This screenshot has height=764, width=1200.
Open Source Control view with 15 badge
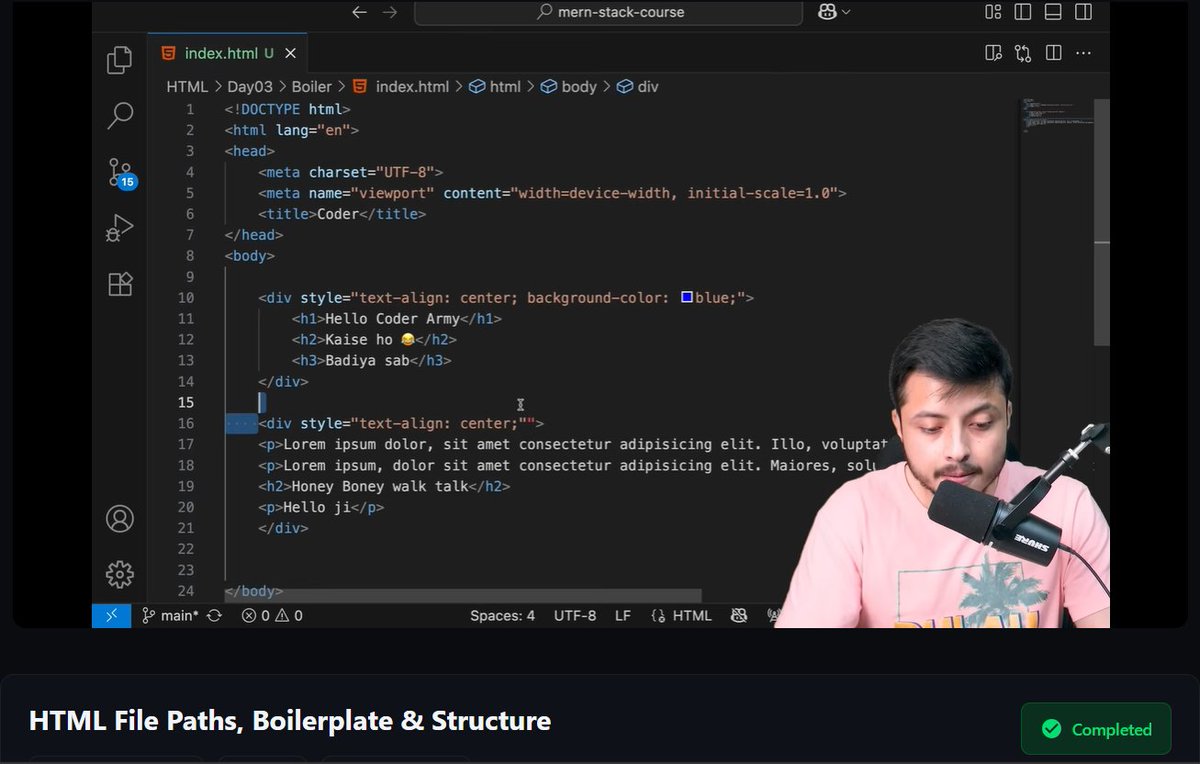(x=120, y=173)
